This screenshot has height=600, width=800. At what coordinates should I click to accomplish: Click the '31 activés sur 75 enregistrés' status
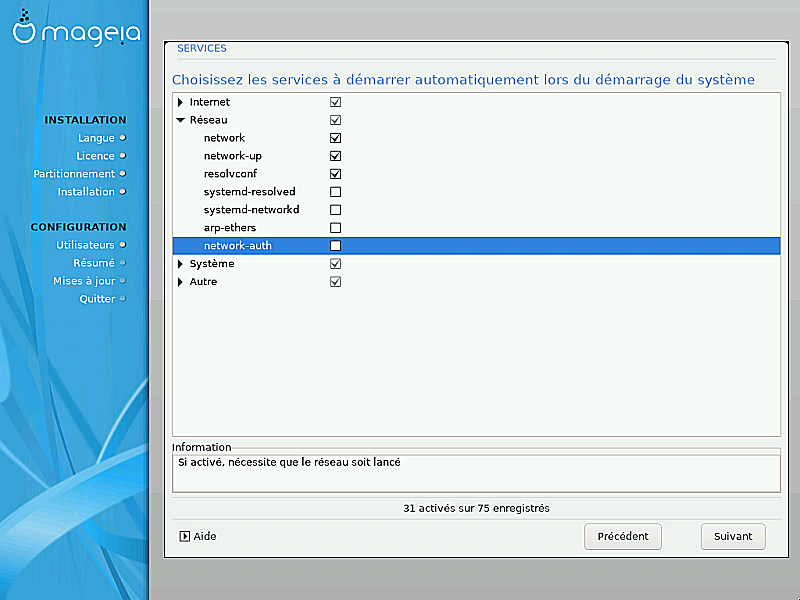[476, 508]
